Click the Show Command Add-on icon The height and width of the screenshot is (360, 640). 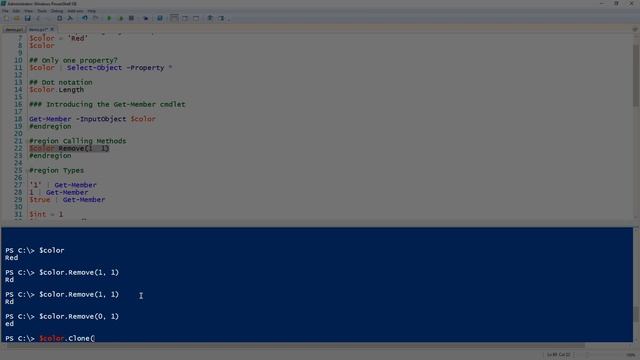[221, 18]
